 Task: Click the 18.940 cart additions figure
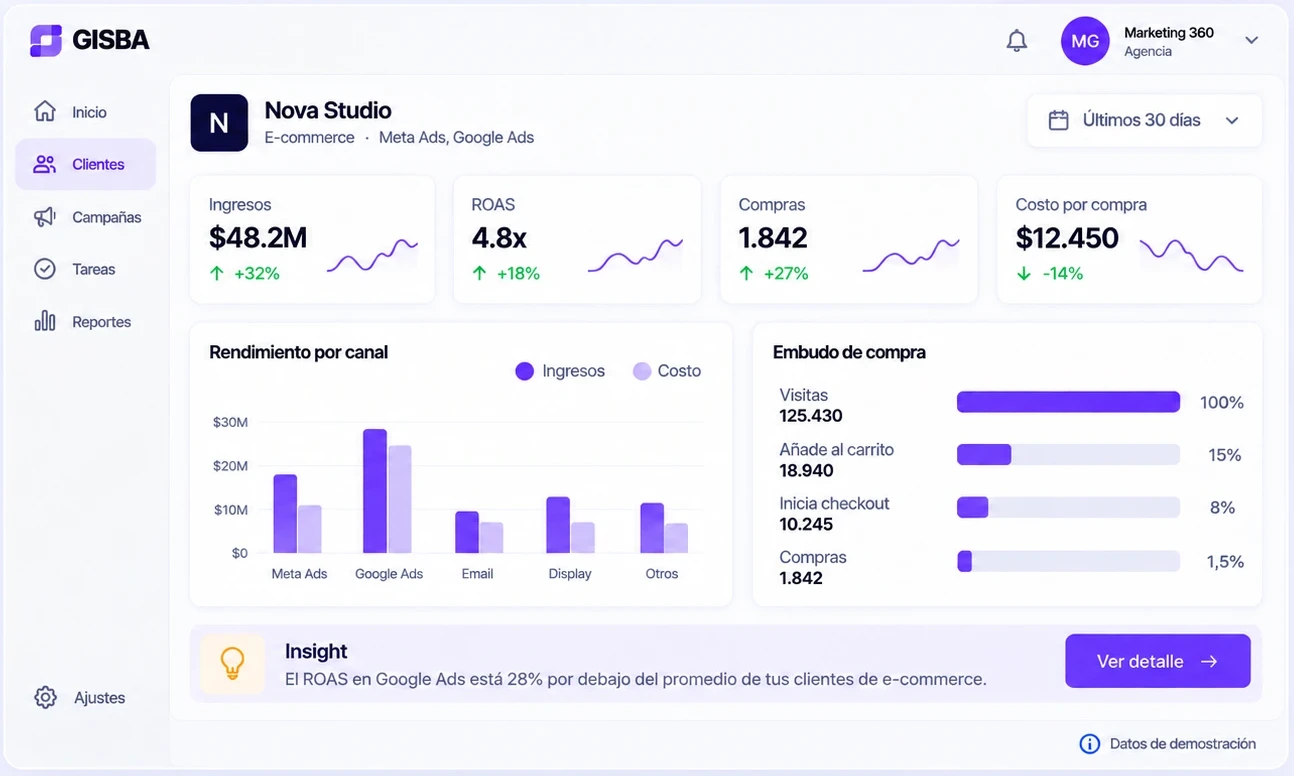[x=806, y=470]
